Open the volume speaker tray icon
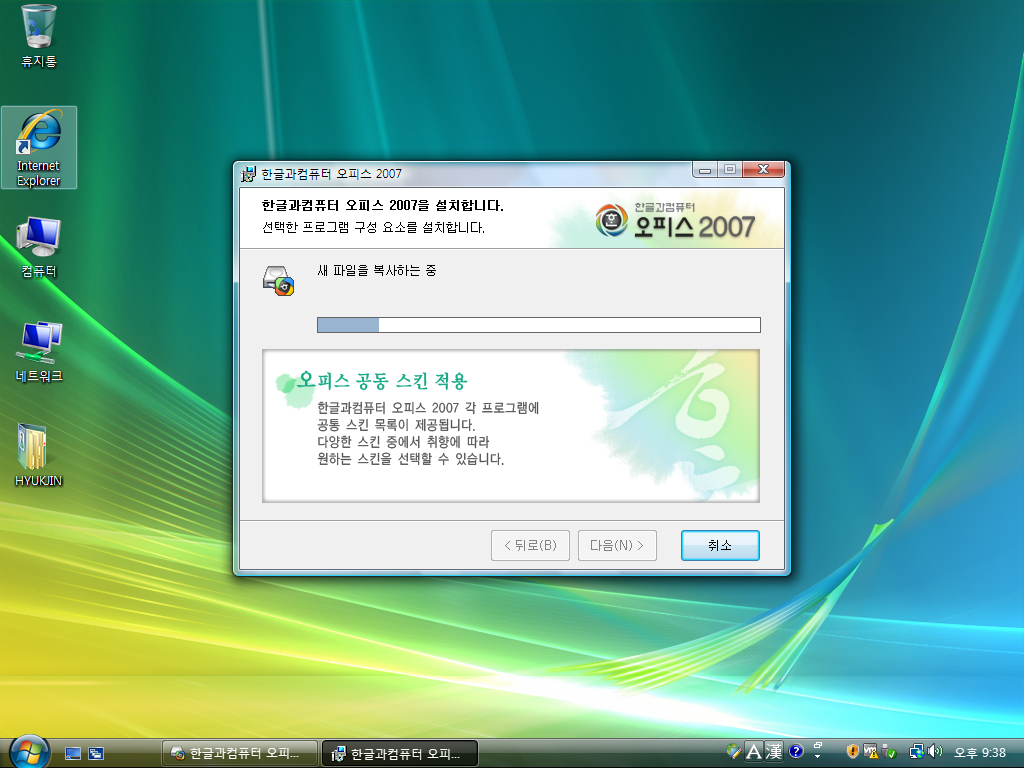This screenshot has height=768, width=1024. [x=935, y=752]
